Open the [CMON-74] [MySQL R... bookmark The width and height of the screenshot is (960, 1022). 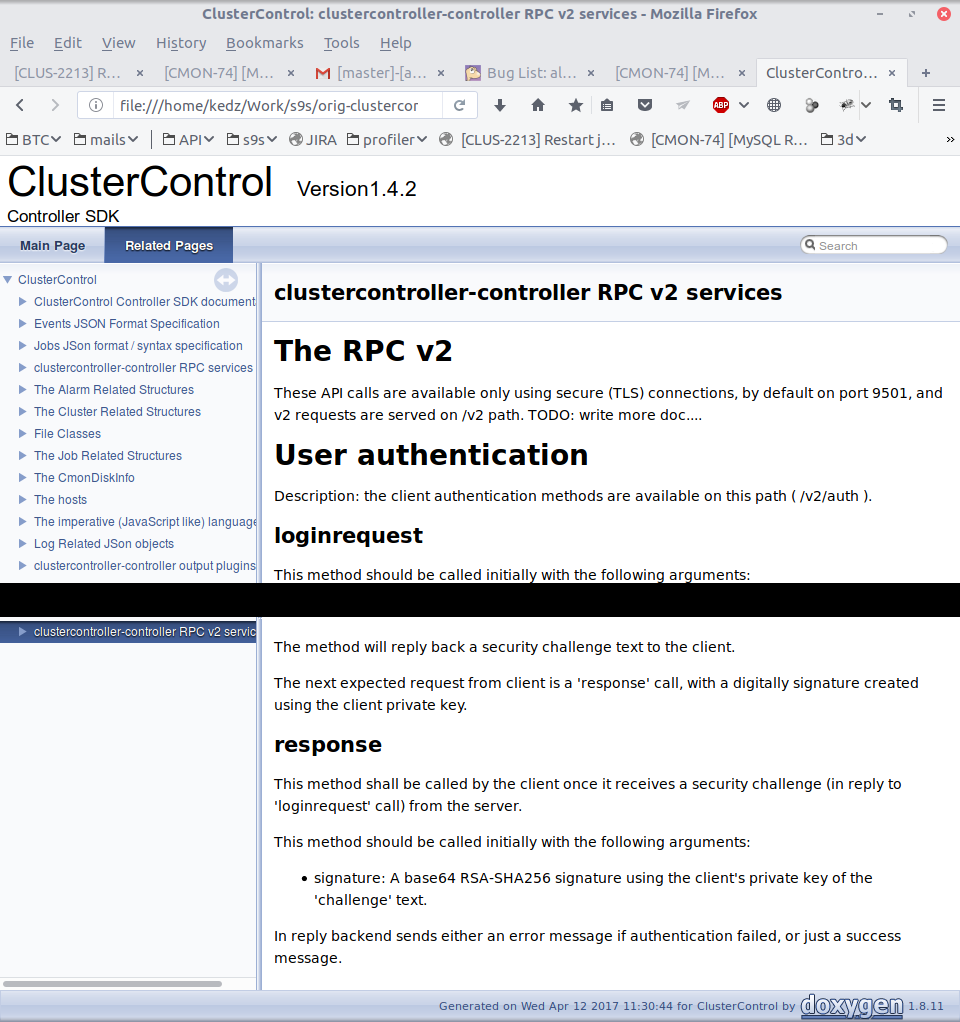[x=719, y=139]
